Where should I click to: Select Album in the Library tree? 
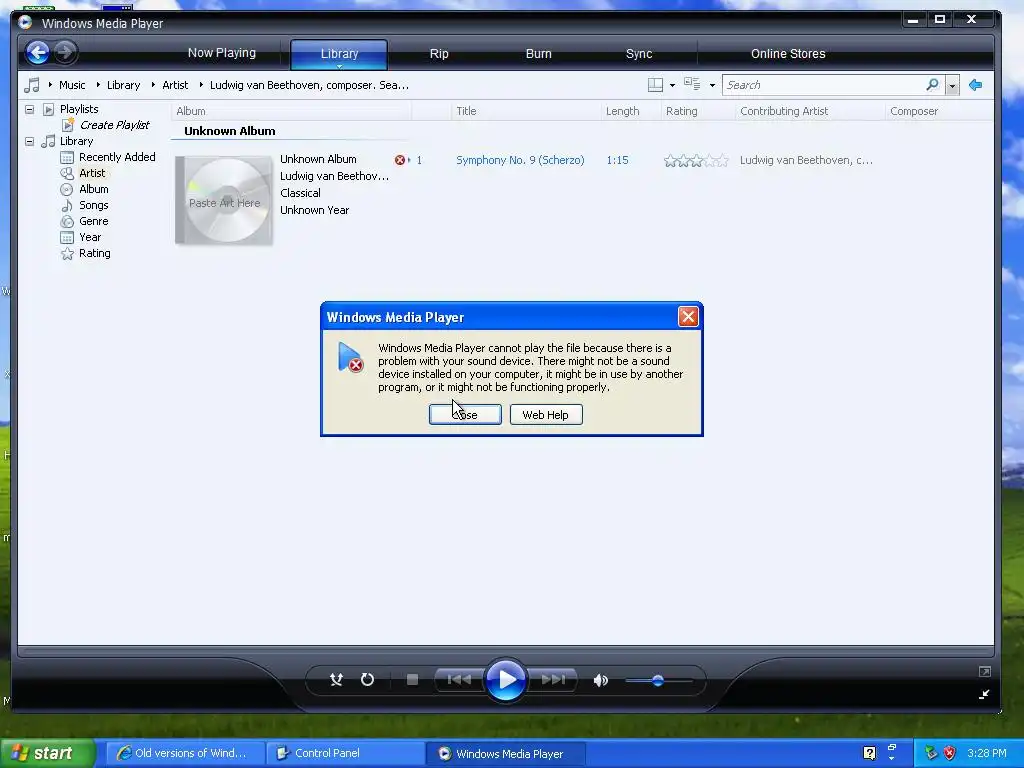93,189
